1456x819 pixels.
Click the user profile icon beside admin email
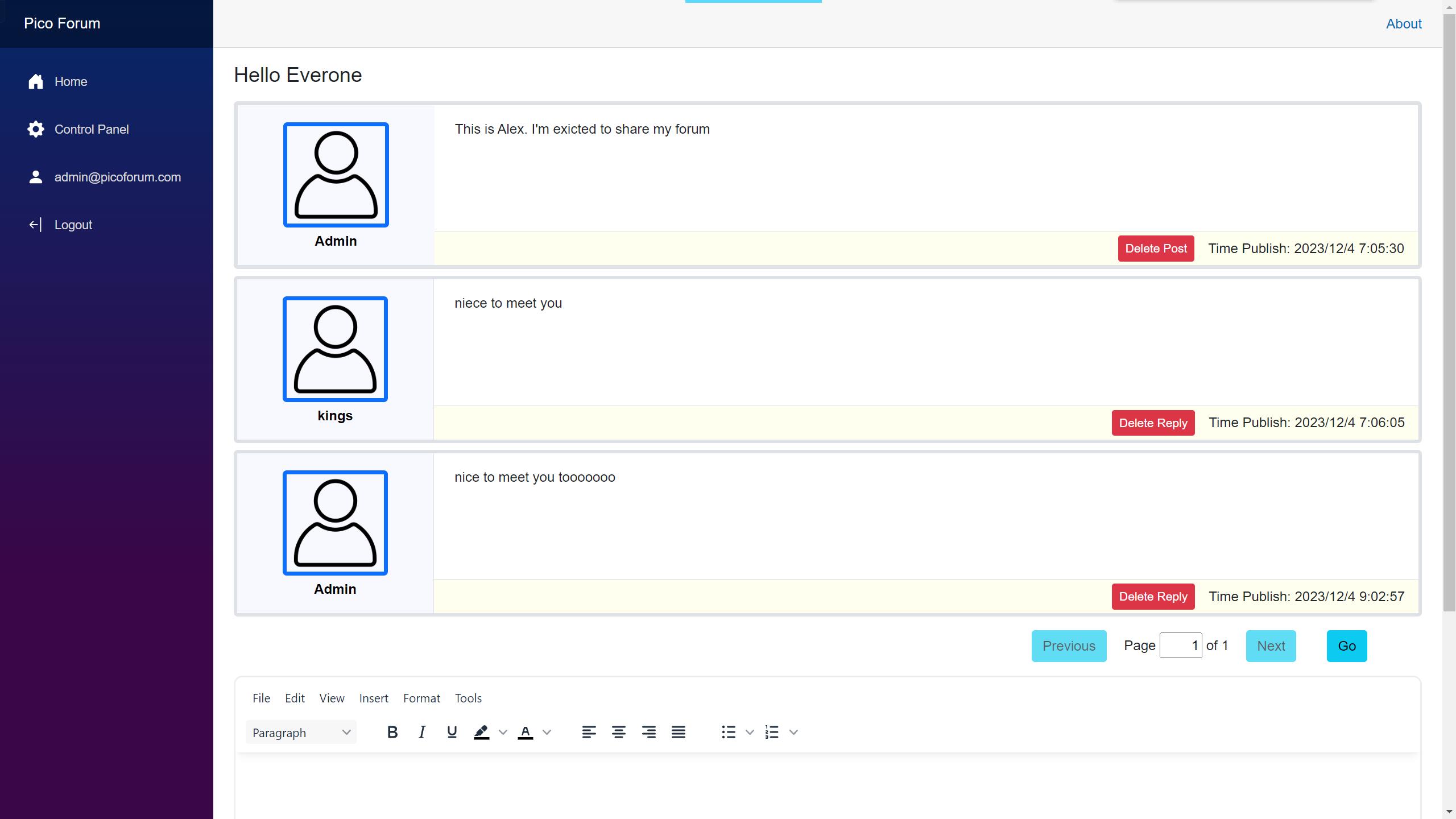(x=36, y=177)
